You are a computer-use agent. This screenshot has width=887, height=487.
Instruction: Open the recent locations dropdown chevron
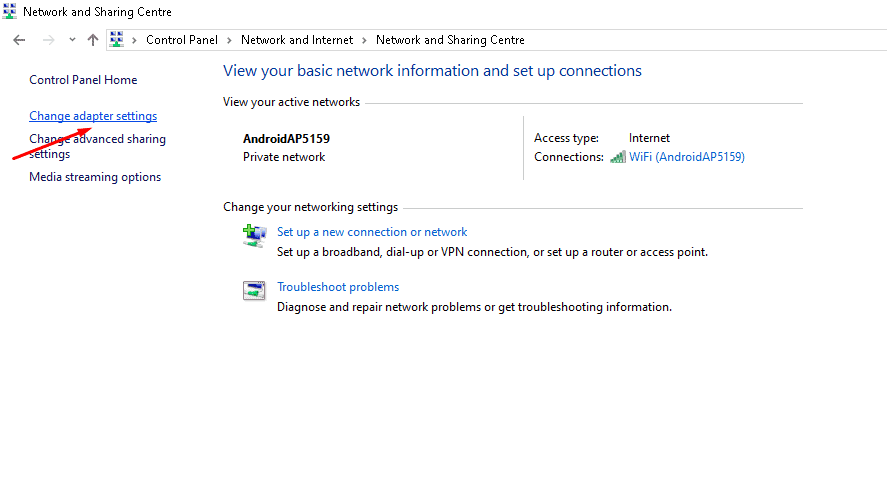(72, 40)
